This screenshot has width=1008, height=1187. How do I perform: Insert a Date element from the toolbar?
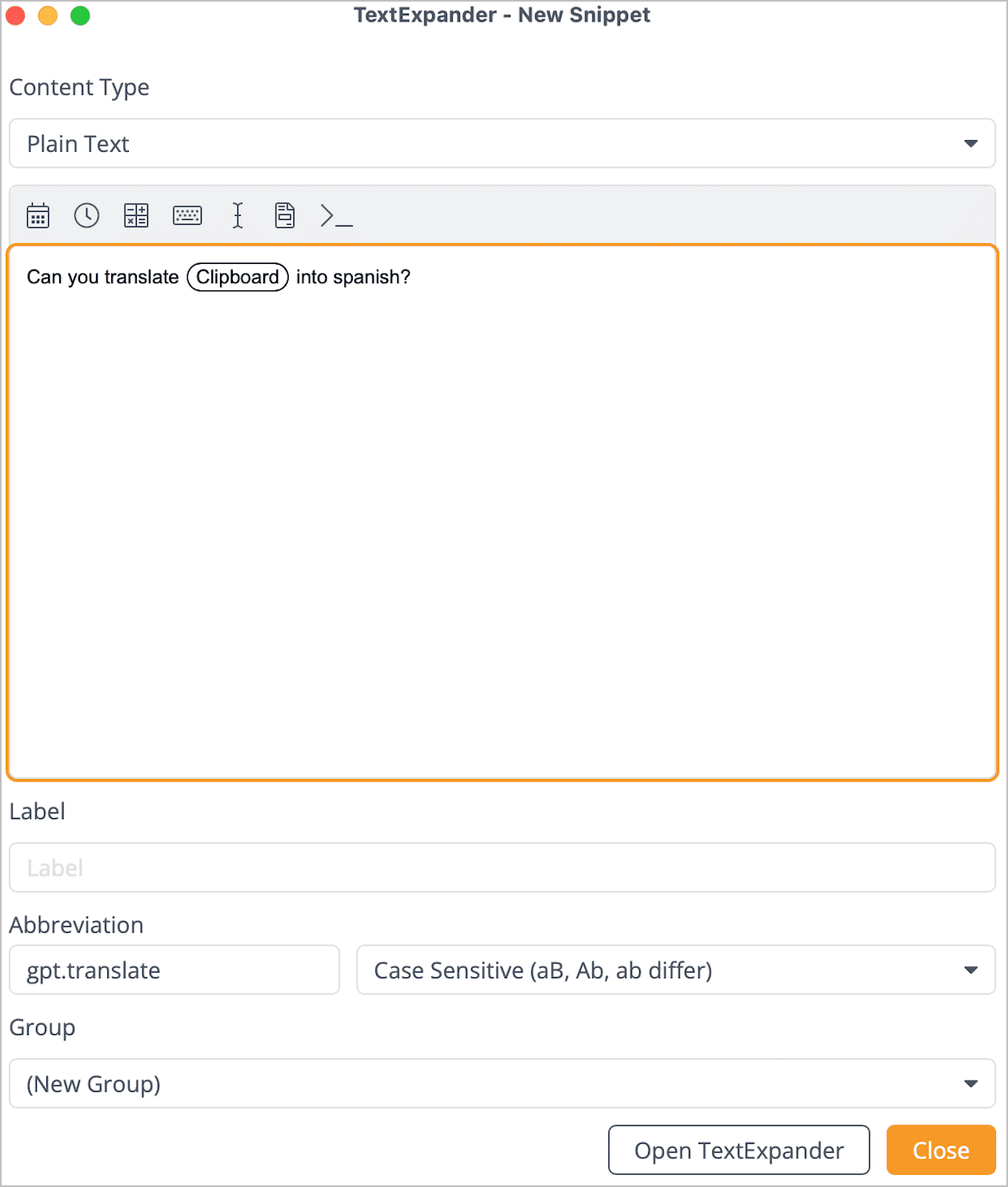(x=38, y=215)
